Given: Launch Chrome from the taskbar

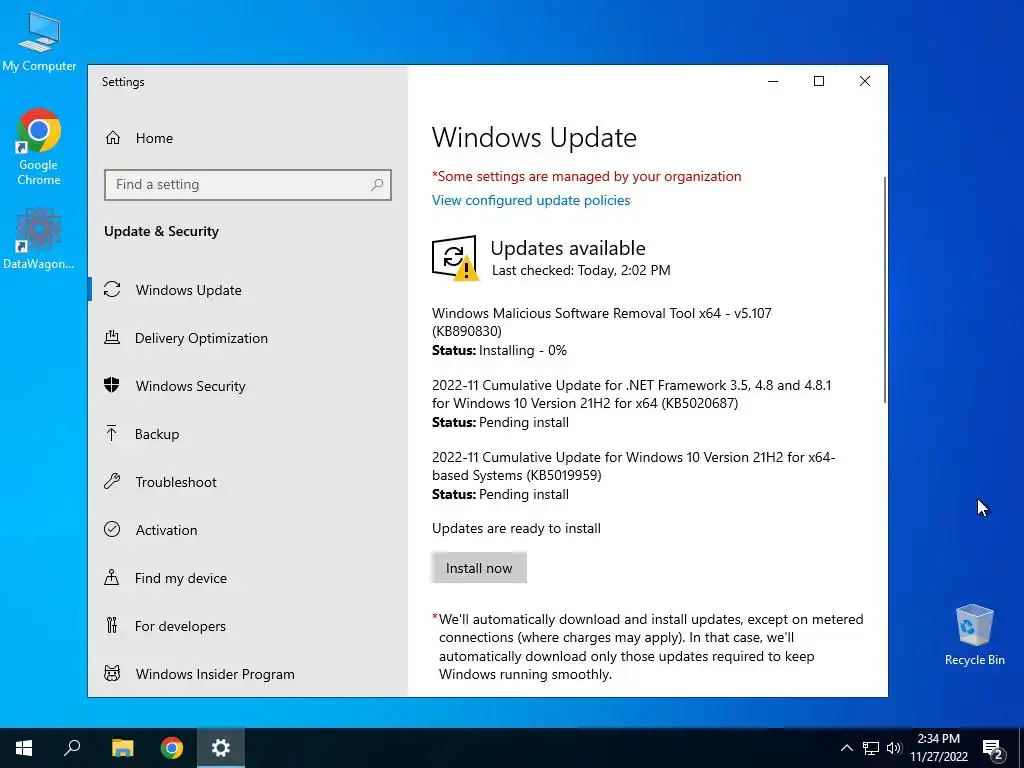Looking at the screenshot, I should pyautogui.click(x=172, y=748).
